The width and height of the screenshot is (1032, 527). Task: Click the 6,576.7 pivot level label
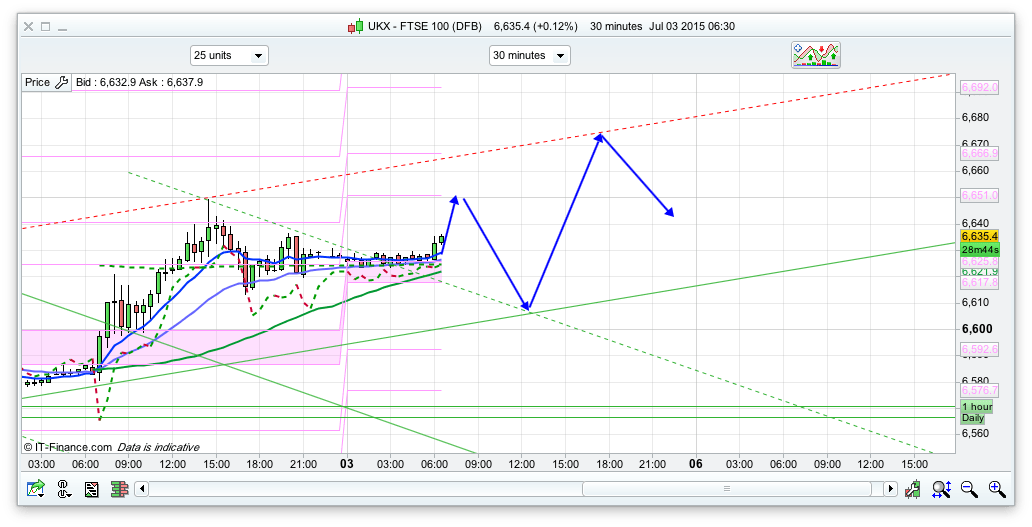980,390
